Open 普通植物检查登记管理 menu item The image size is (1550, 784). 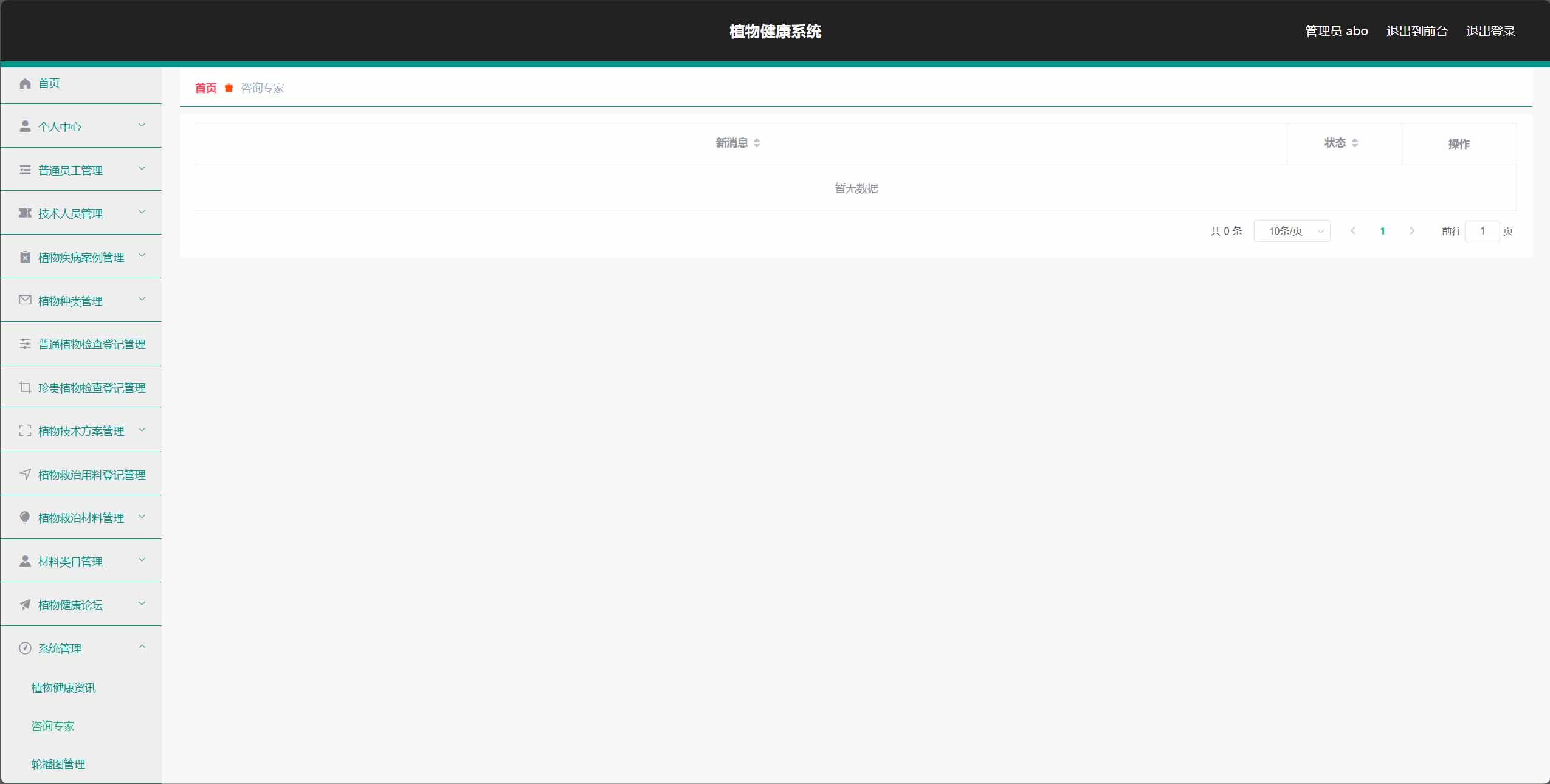click(x=81, y=344)
